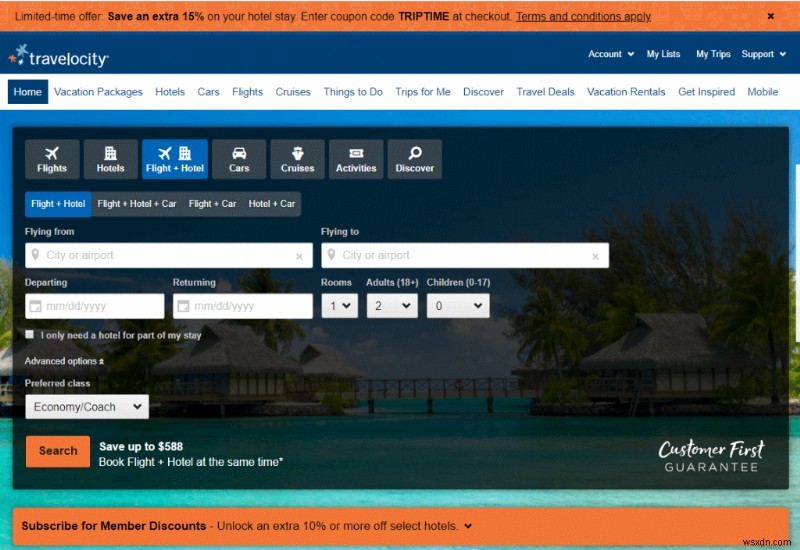This screenshot has height=550, width=800.
Task: Select the Discover magnifier tab
Action: coord(415,159)
